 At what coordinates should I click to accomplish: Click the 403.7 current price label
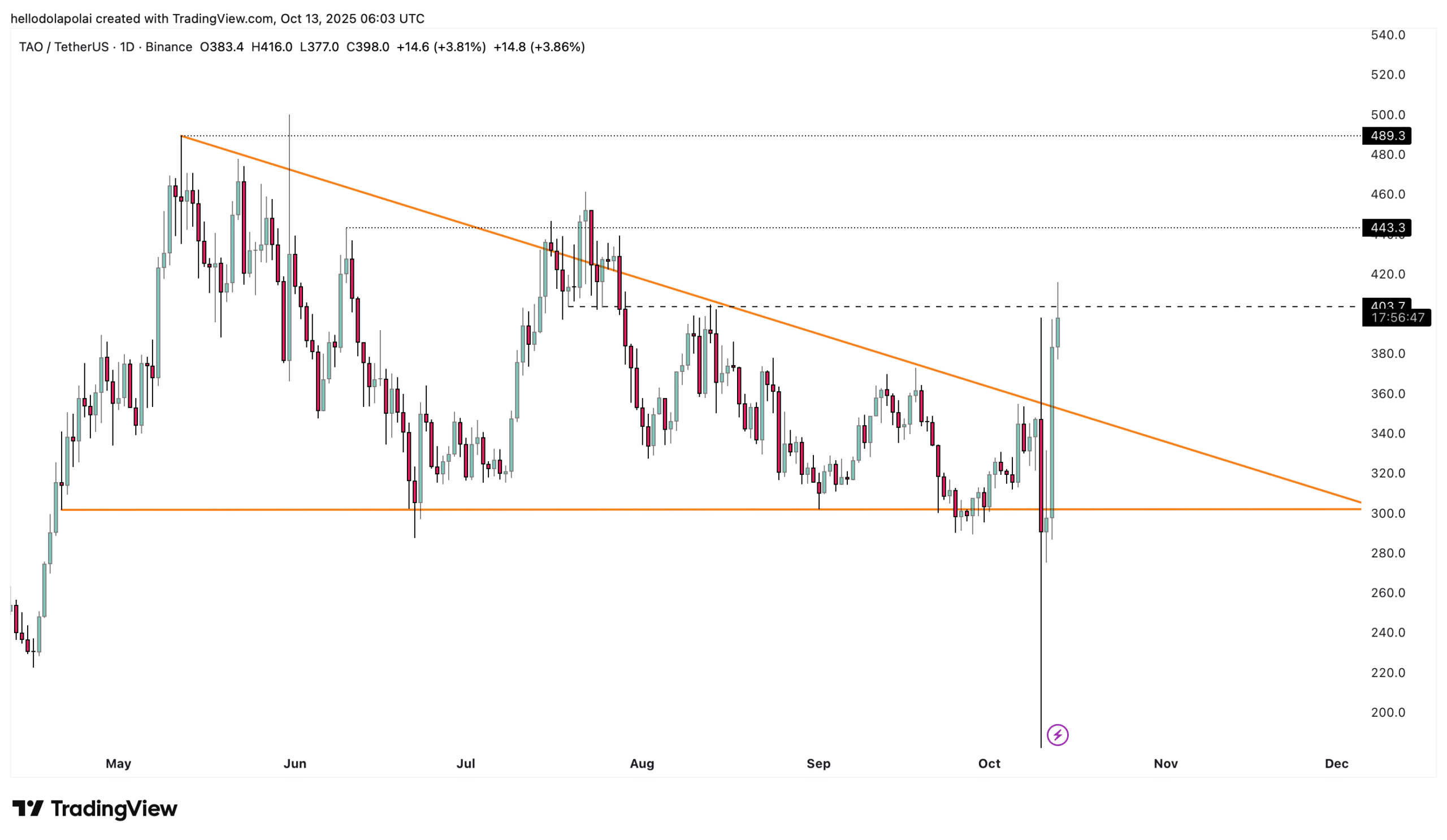[x=1386, y=304]
